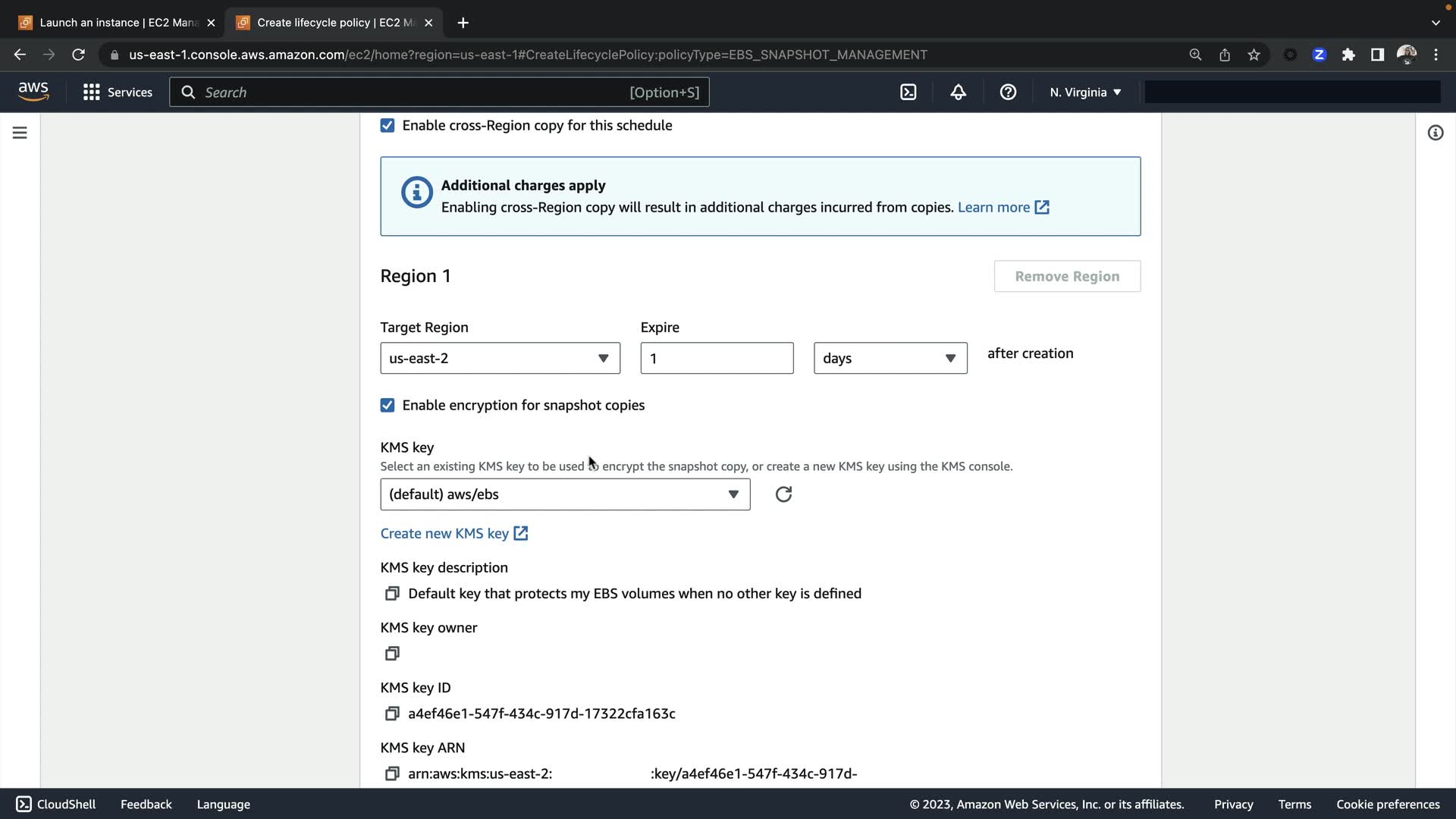1456x819 pixels.
Task: Open the left navigation hamburger menu
Action: [20, 133]
